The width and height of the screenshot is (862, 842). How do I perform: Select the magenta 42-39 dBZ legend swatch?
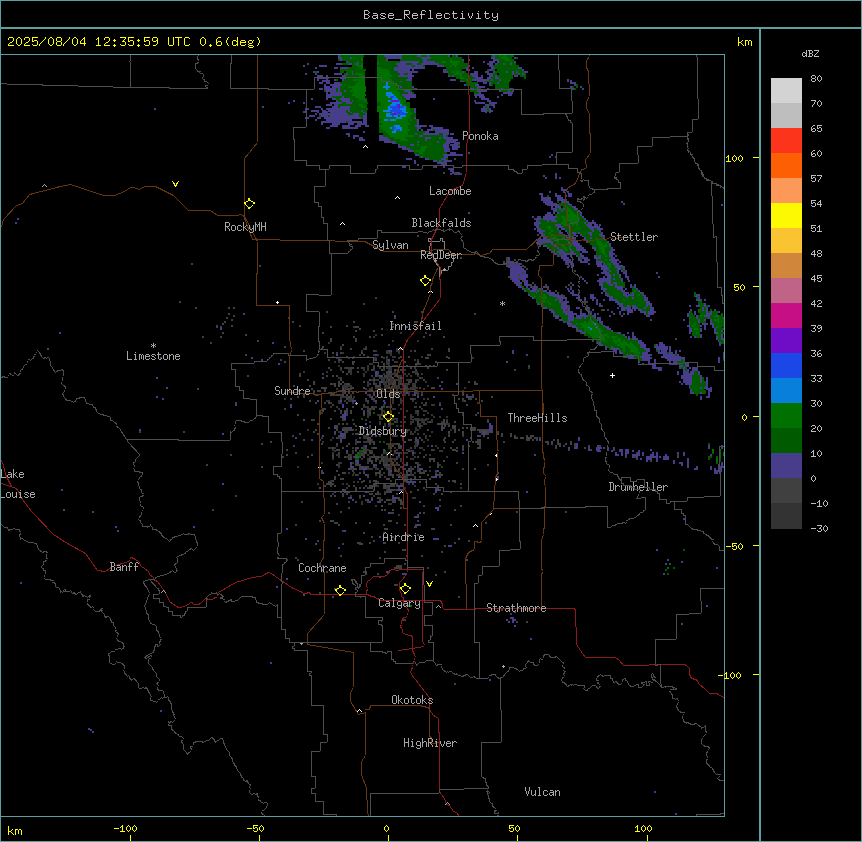point(786,315)
